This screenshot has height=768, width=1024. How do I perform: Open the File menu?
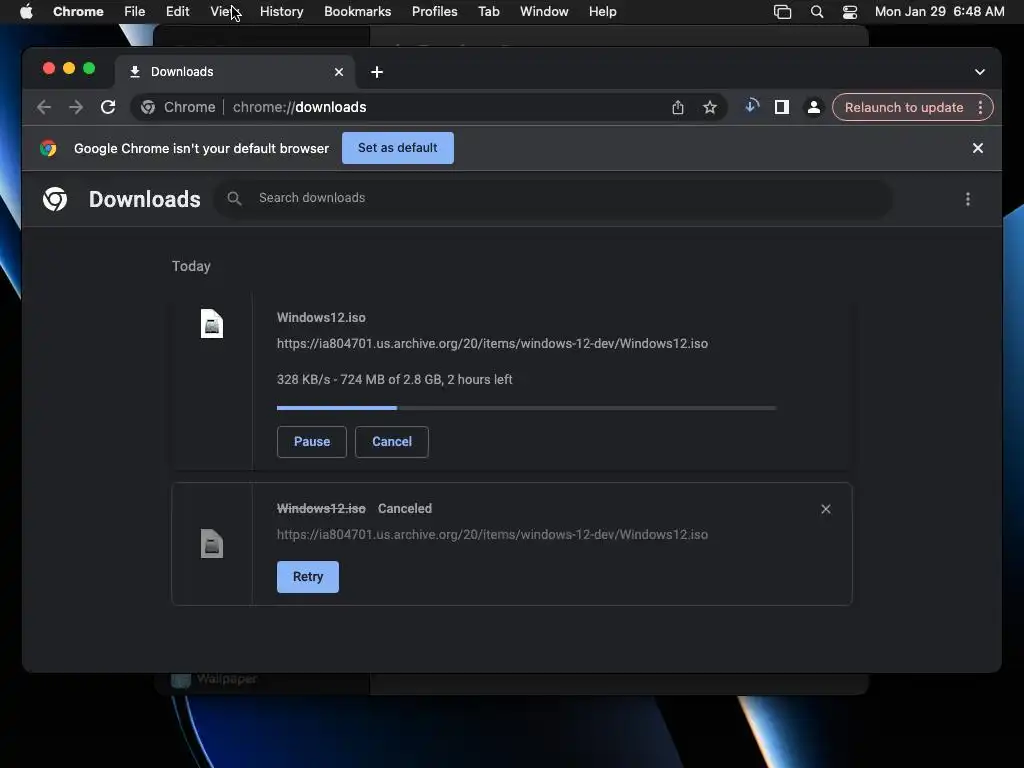(135, 11)
